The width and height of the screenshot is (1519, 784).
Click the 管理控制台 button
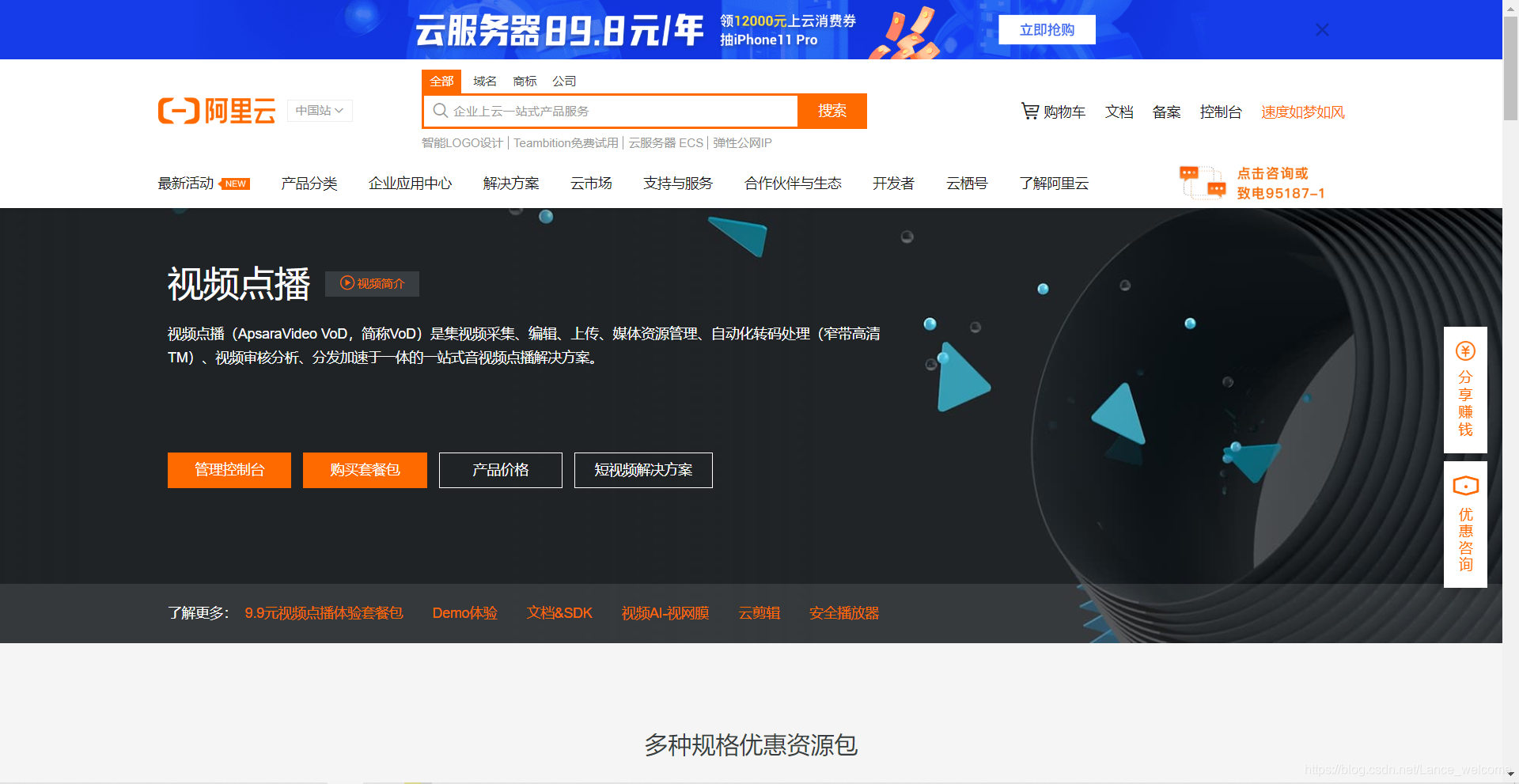(x=229, y=470)
